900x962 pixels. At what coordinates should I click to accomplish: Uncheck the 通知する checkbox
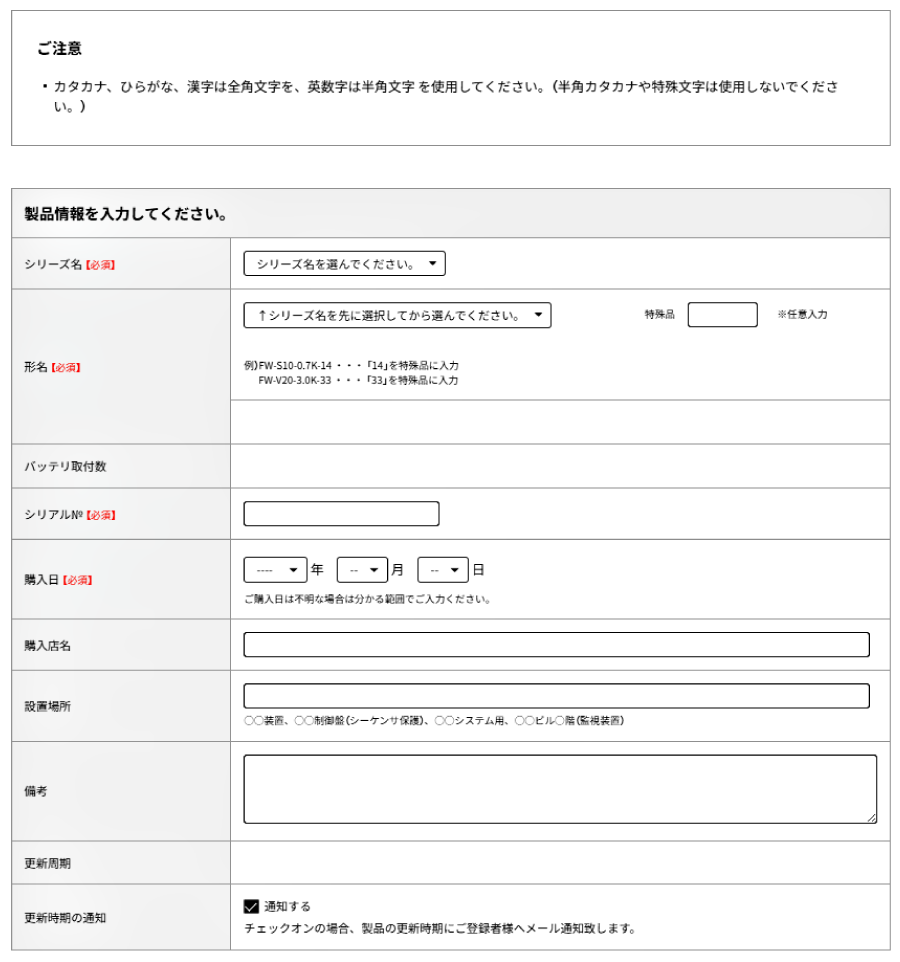[251, 906]
